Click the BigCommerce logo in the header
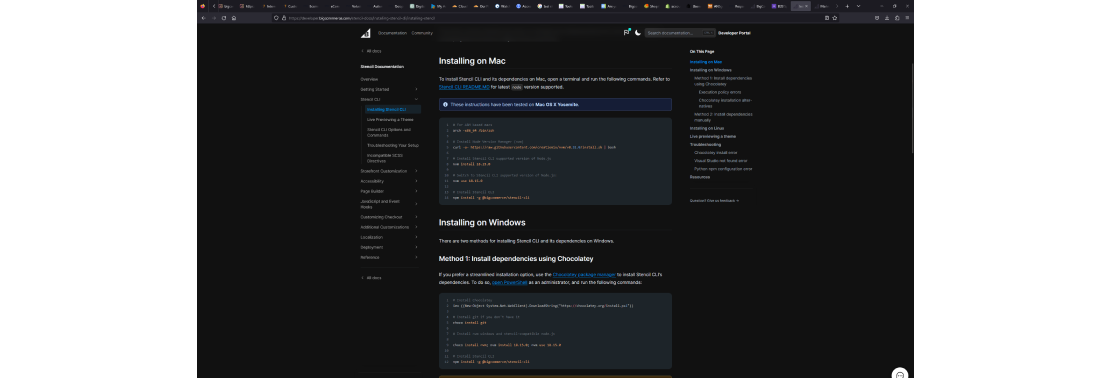The height and width of the screenshot is (378, 1110). [365, 33]
